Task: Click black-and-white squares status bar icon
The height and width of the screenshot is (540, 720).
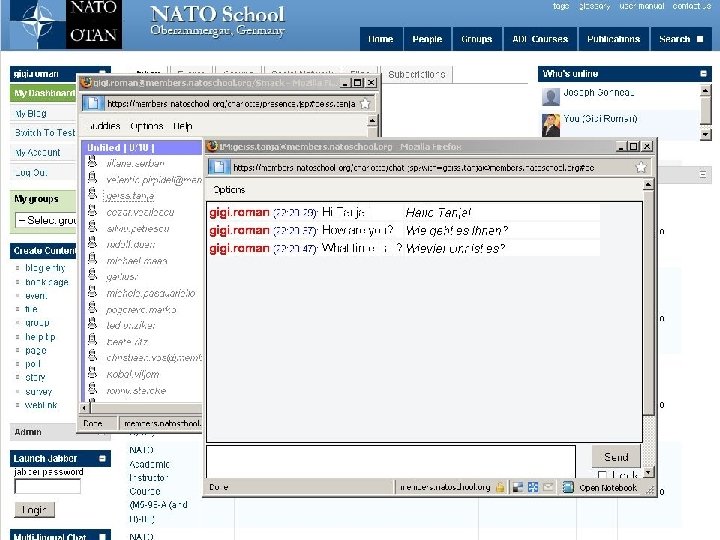Action: [x=518, y=487]
